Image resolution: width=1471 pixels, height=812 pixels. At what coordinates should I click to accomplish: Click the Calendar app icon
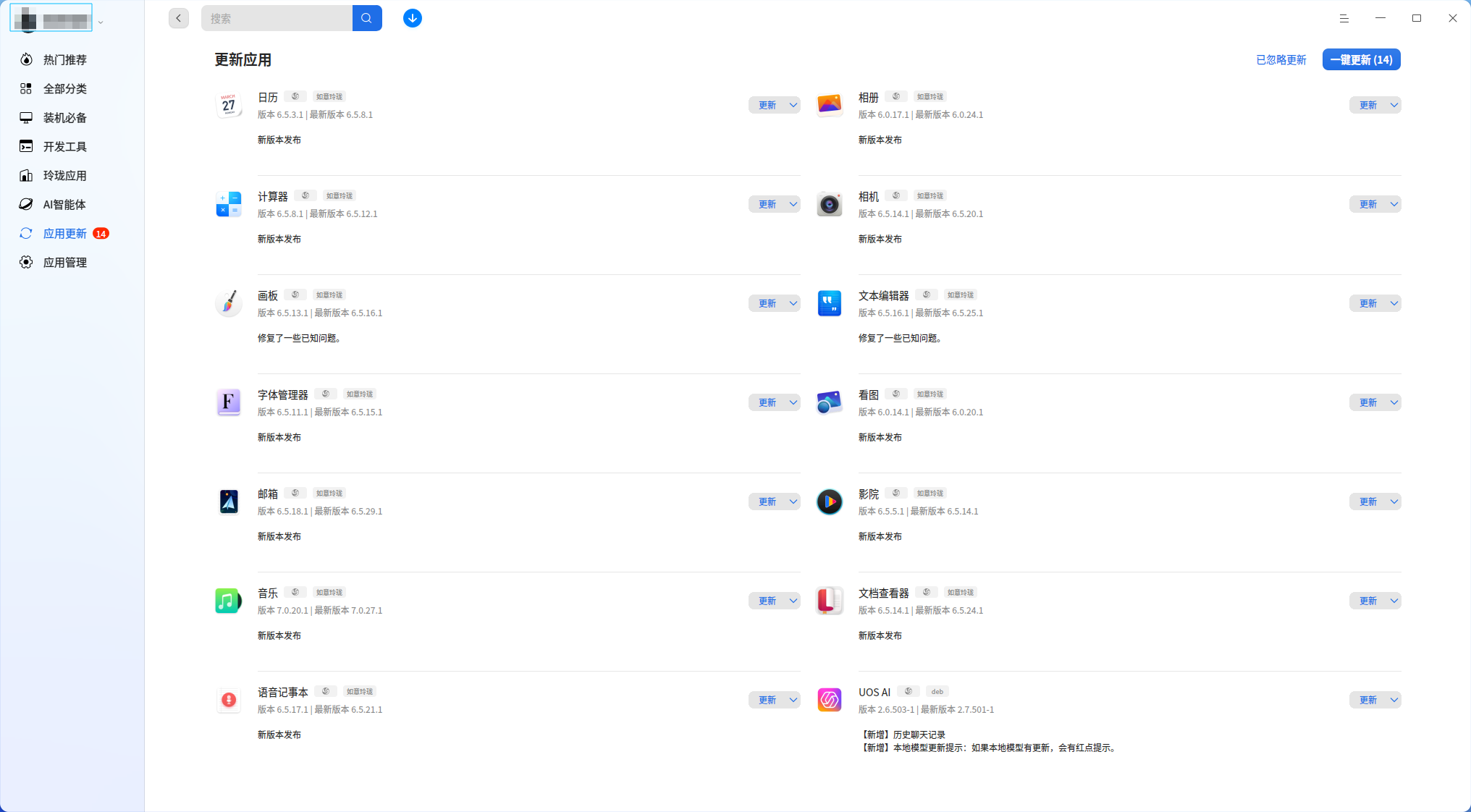229,105
